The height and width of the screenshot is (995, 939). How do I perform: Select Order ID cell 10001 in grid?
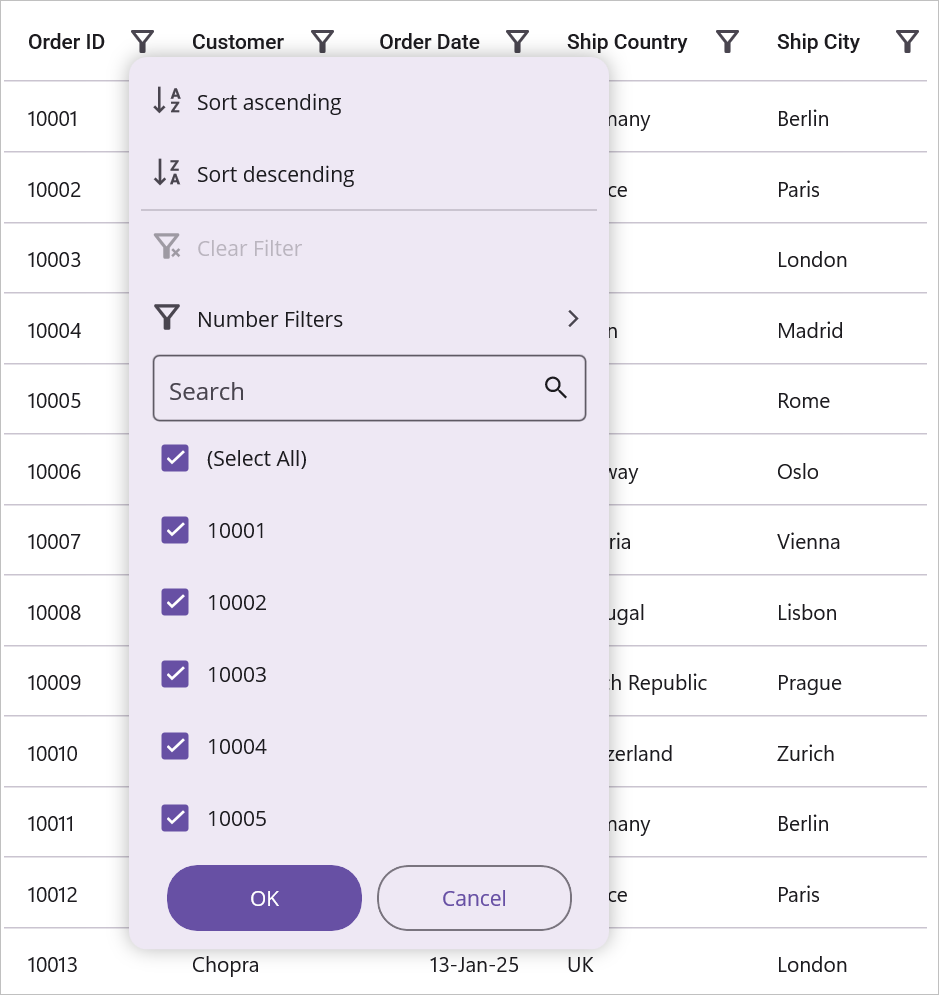tap(53, 119)
